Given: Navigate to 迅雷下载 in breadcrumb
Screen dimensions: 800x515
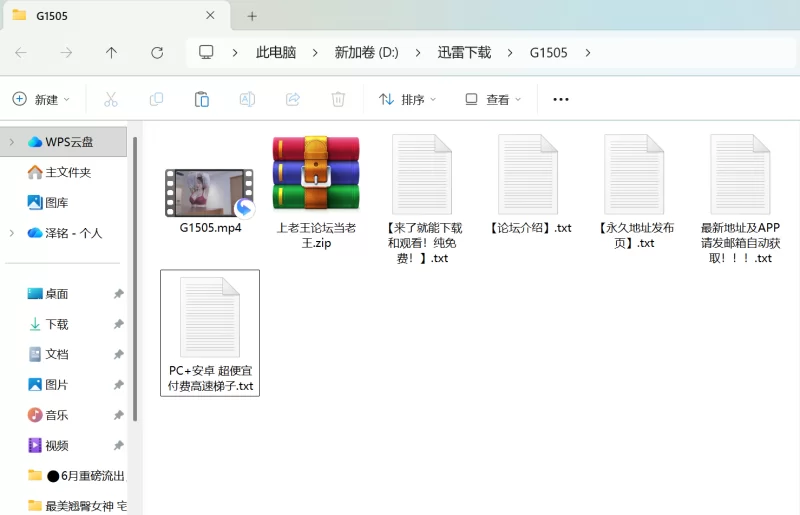Looking at the screenshot, I should (464, 53).
